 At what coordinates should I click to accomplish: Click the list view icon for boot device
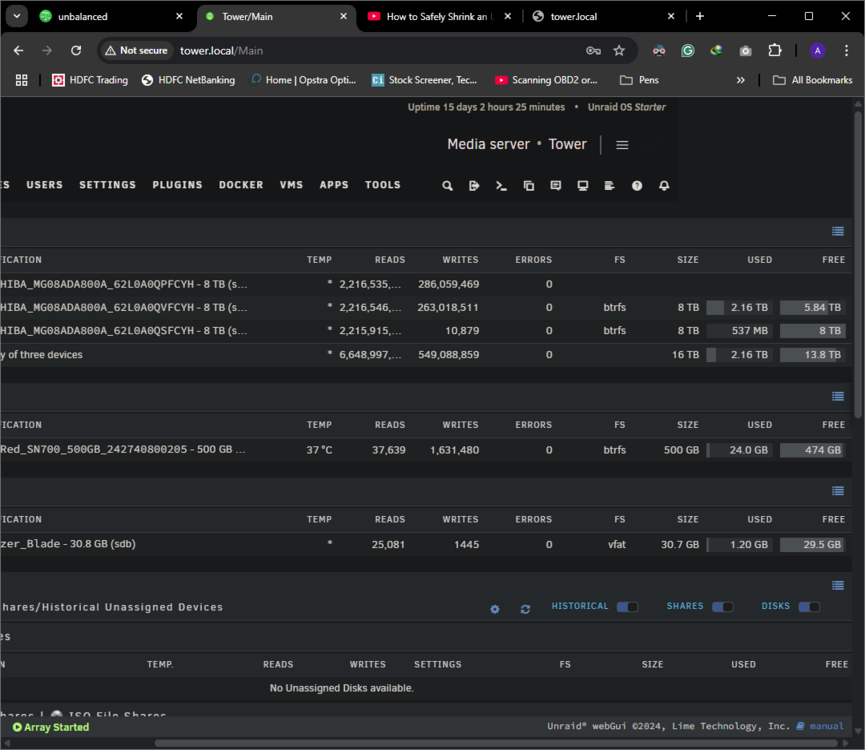pos(837,491)
